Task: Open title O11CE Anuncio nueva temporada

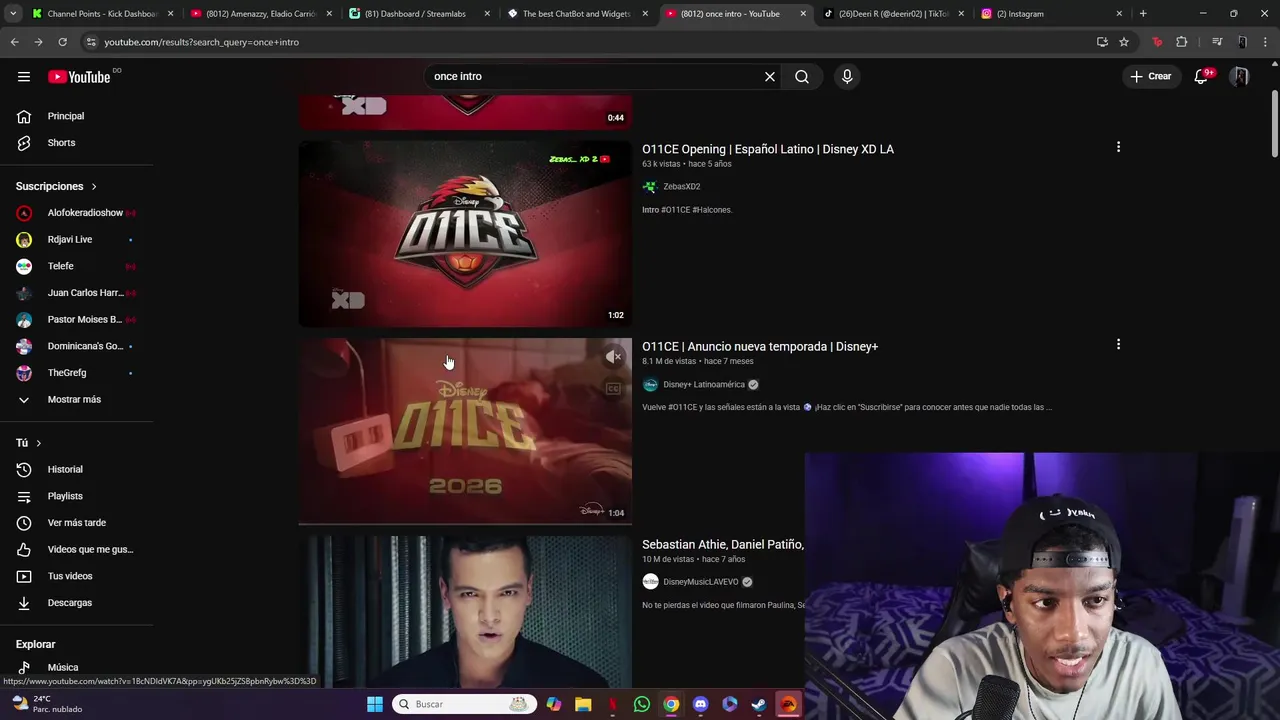Action: click(760, 347)
